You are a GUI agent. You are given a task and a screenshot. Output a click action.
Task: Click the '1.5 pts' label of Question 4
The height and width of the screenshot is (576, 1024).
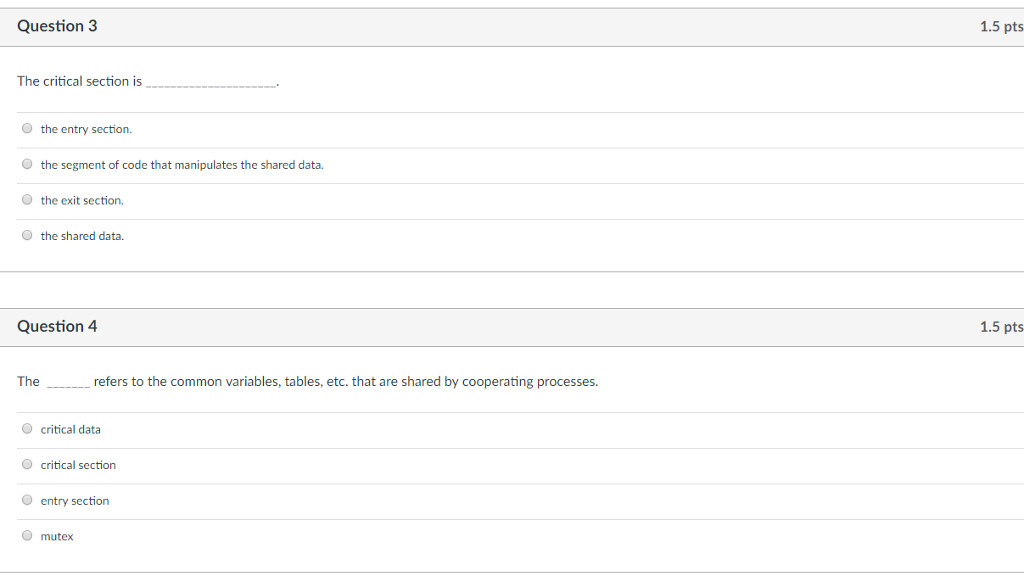click(1001, 327)
